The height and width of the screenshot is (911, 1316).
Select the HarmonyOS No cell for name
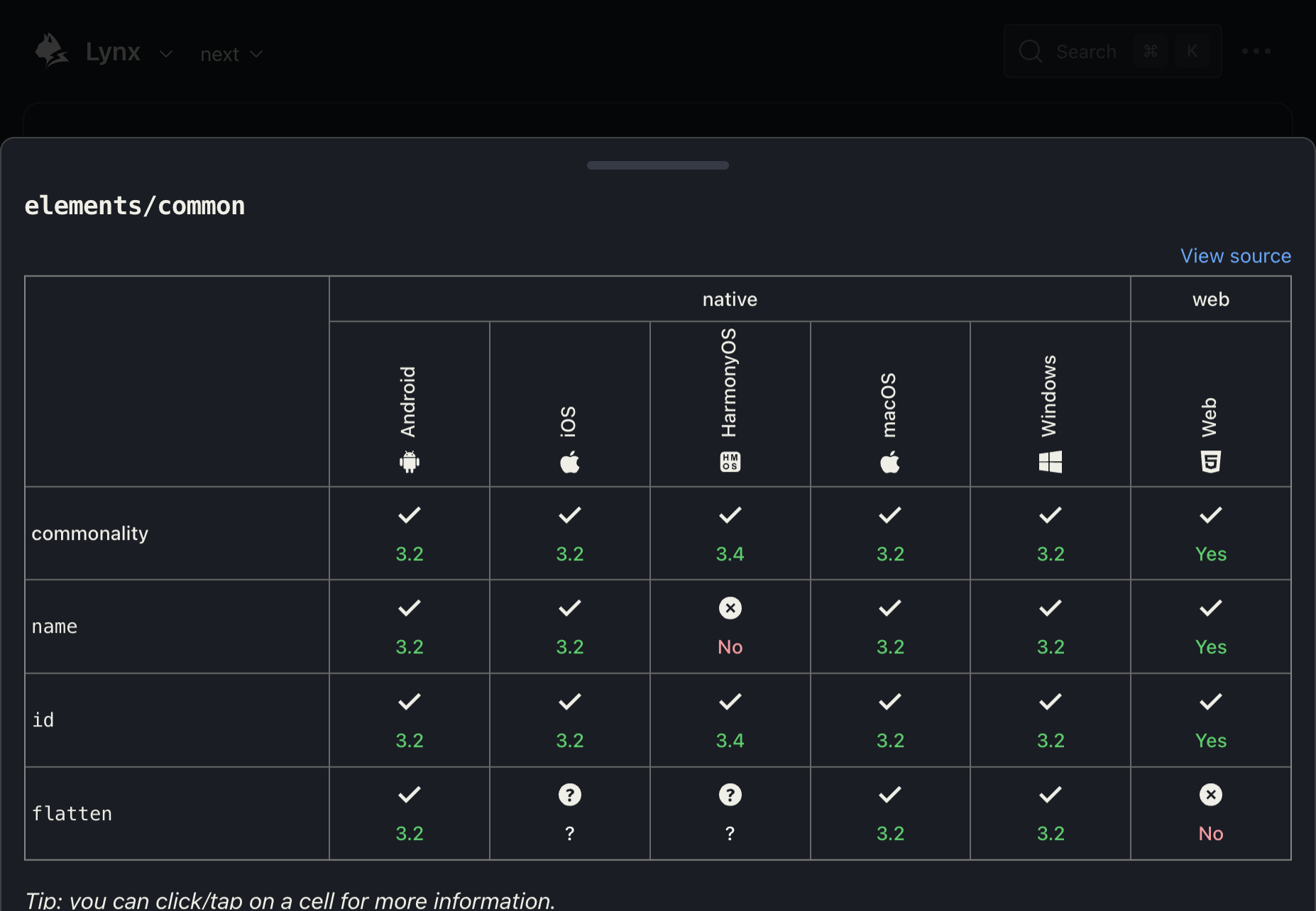pos(730,626)
